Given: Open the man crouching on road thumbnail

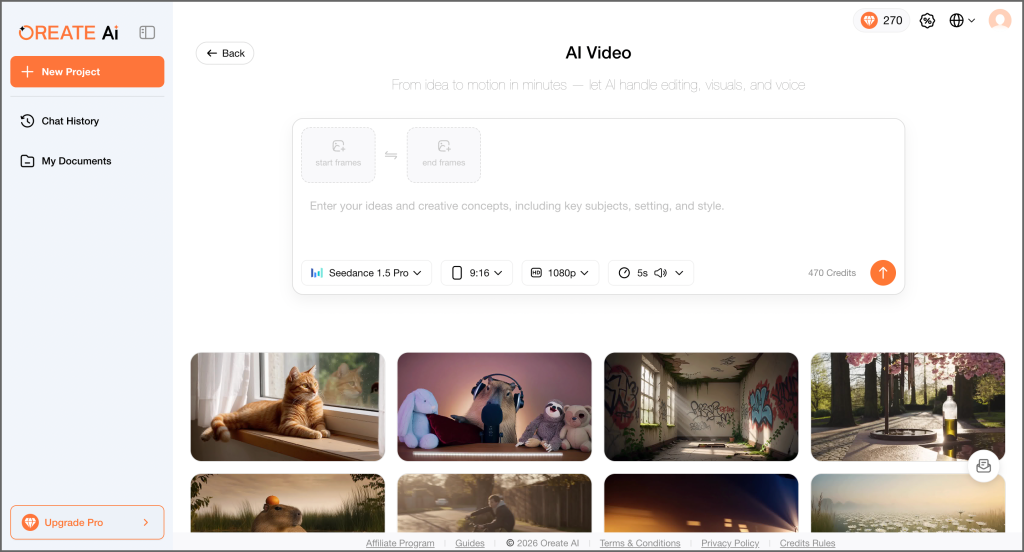Looking at the screenshot, I should (x=494, y=503).
